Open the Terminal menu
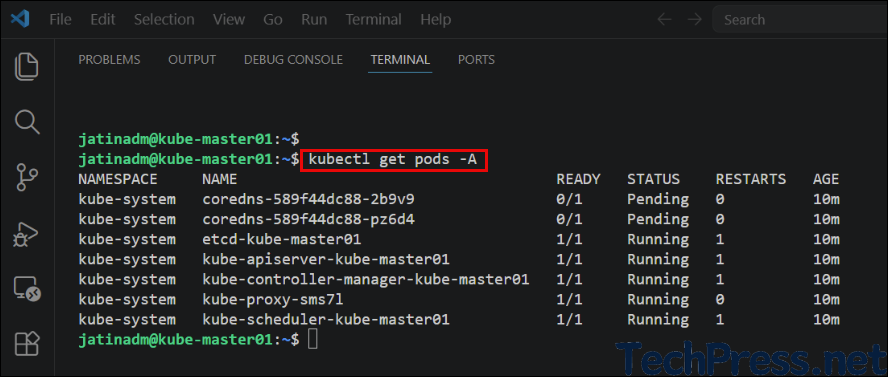888x377 pixels. click(373, 20)
